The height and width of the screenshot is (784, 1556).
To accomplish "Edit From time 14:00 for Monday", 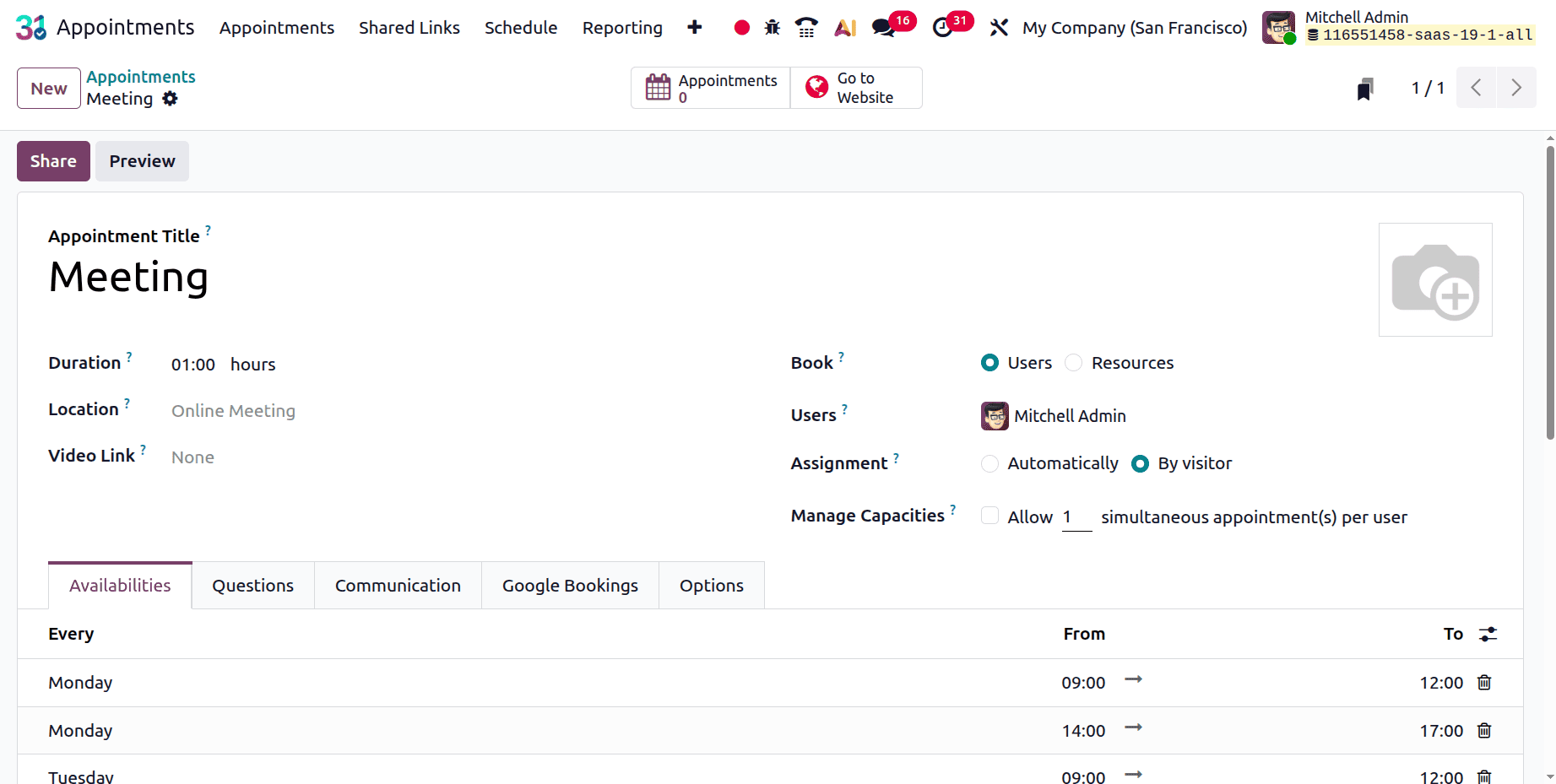I will click(1083, 731).
